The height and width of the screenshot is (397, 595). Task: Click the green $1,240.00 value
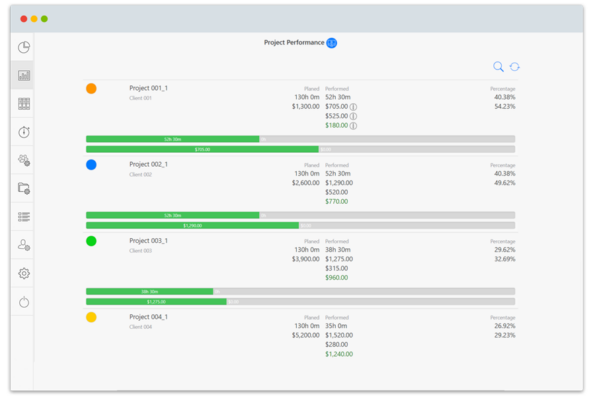[339, 354]
